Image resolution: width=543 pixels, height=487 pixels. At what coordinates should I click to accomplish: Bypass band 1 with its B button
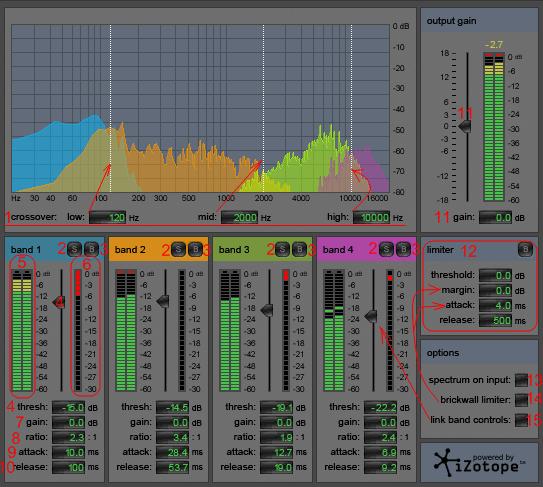tap(91, 249)
